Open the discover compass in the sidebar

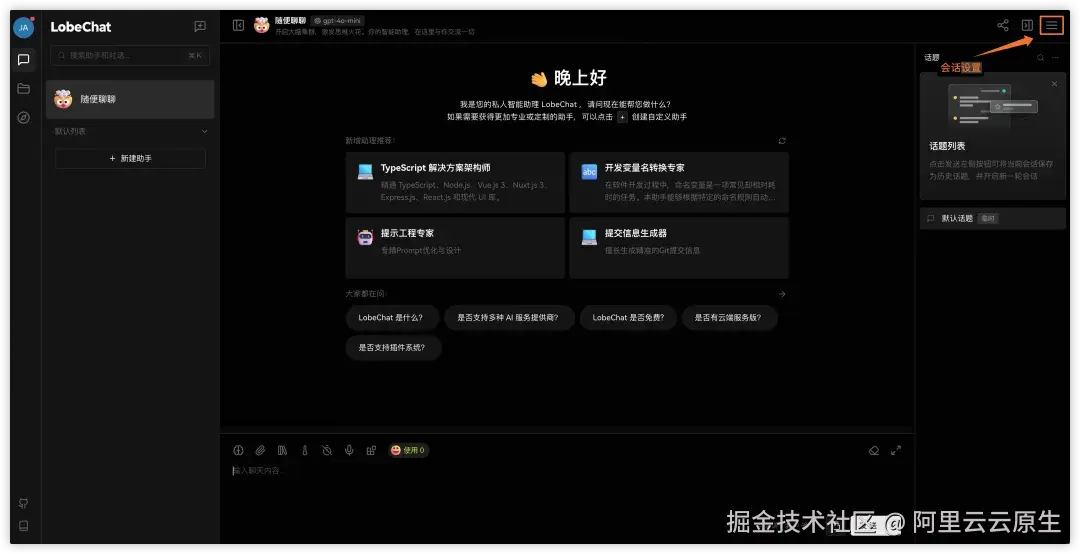point(23,118)
